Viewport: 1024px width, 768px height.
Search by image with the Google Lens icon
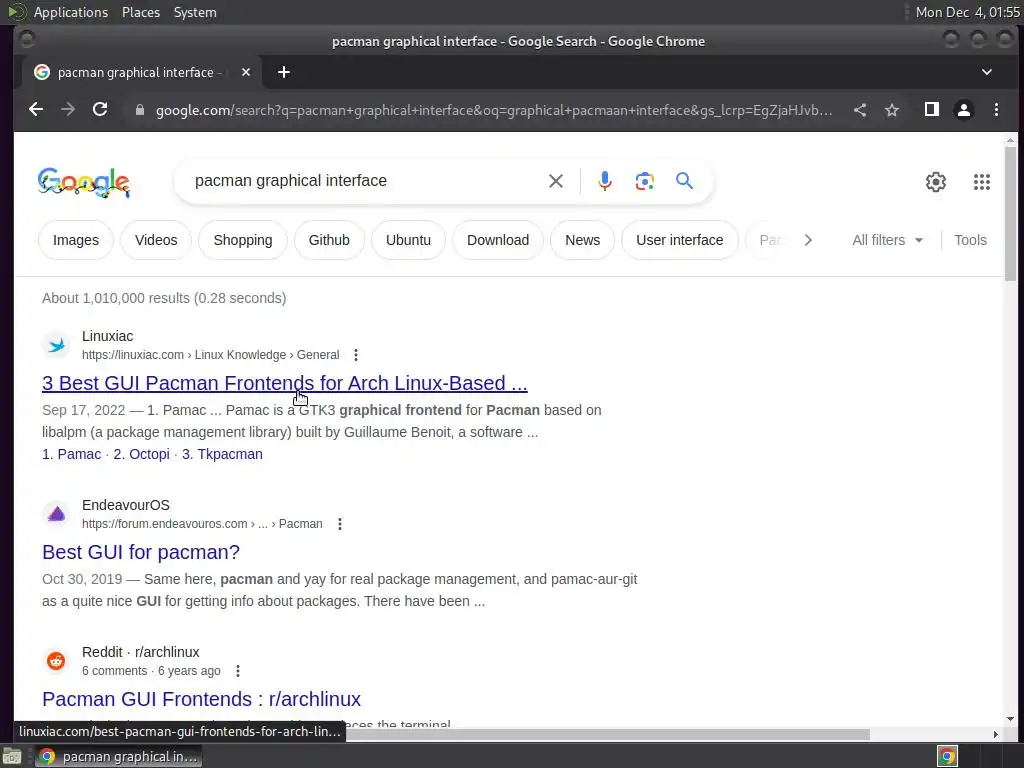point(645,181)
